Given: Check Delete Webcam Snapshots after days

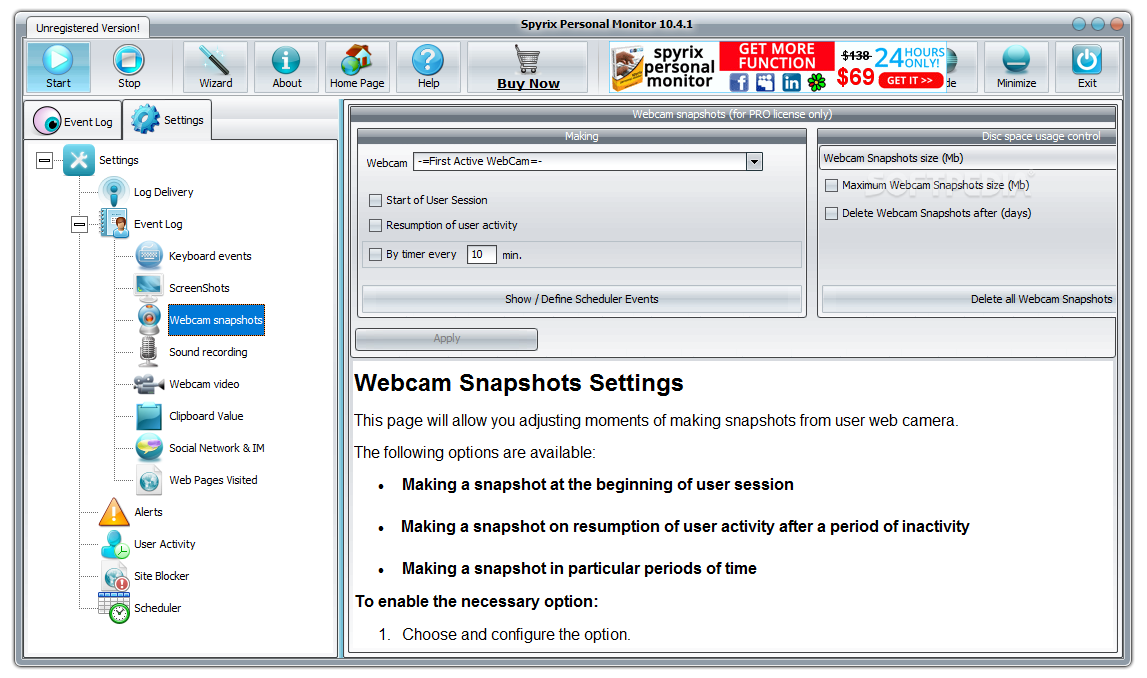Looking at the screenshot, I should (x=831, y=214).
